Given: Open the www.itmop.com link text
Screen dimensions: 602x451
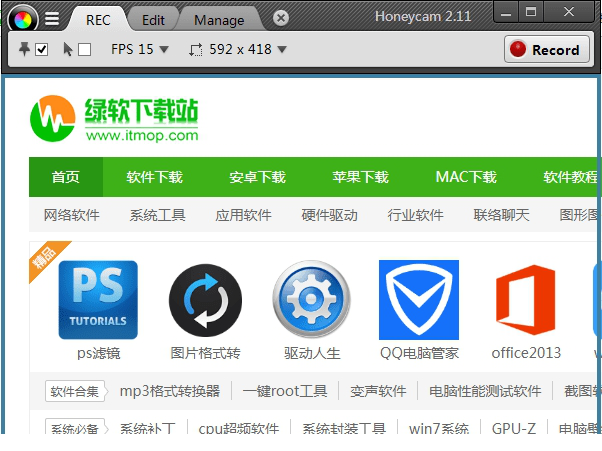Looking at the screenshot, I should (x=142, y=135).
